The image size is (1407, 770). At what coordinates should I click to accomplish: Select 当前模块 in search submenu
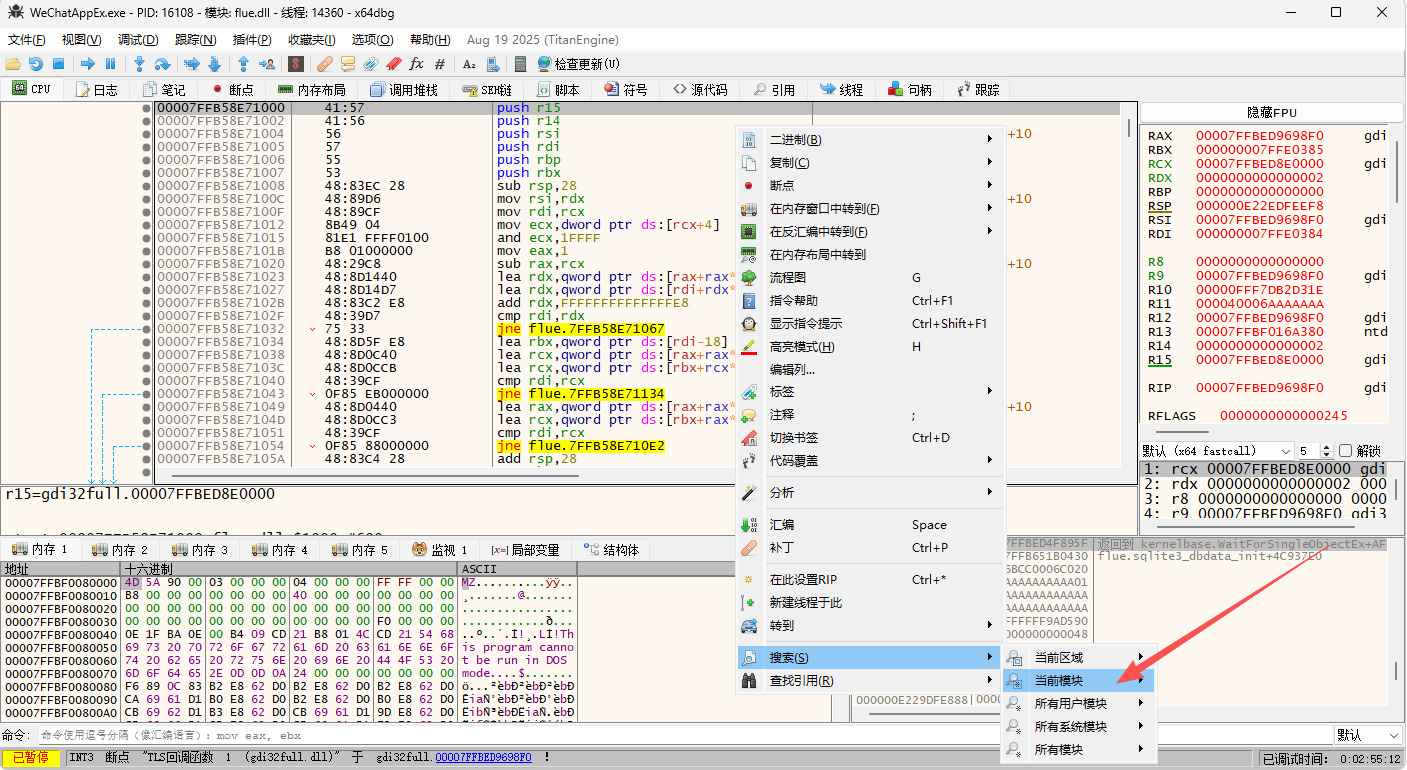tap(1078, 681)
